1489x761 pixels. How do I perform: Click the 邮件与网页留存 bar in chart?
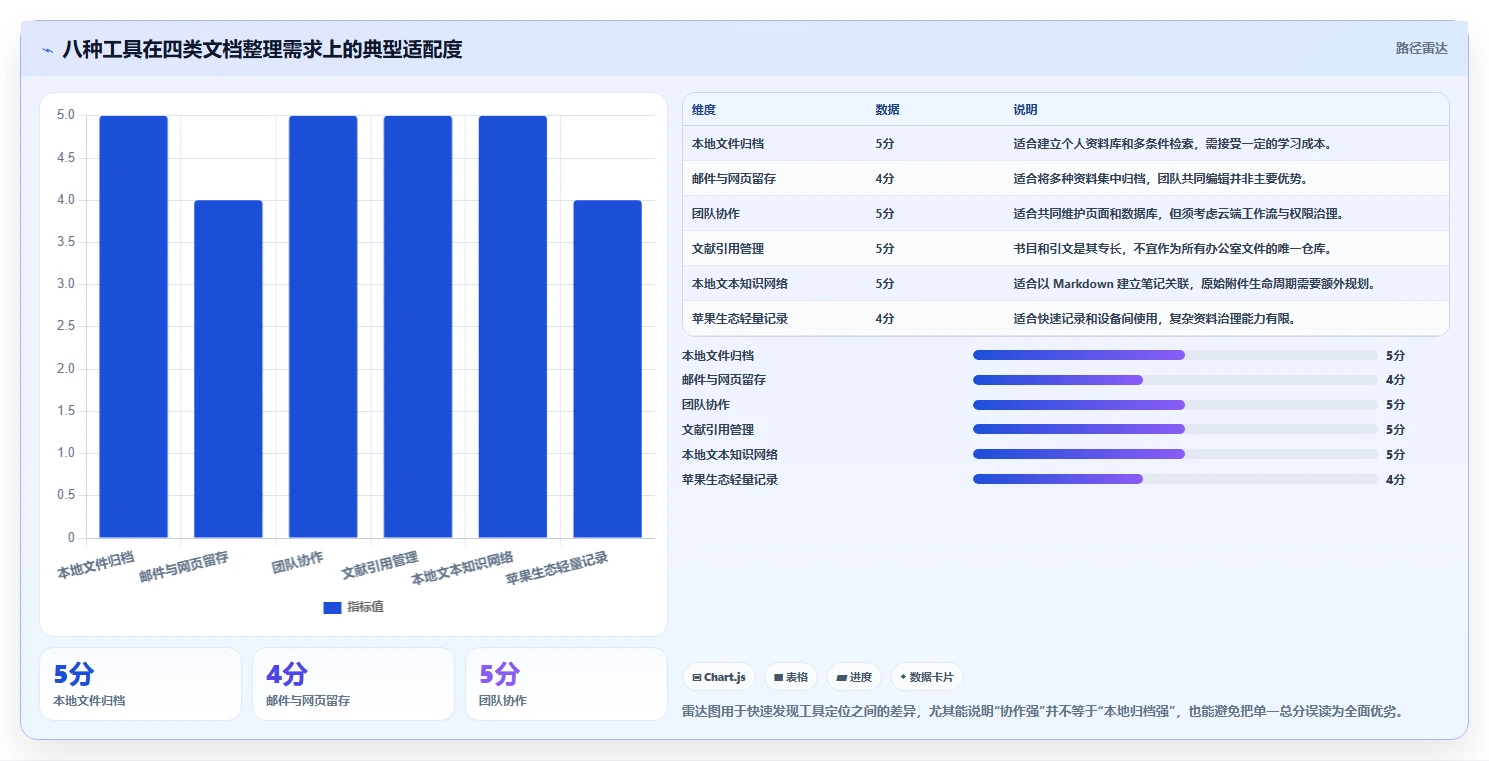tap(228, 369)
